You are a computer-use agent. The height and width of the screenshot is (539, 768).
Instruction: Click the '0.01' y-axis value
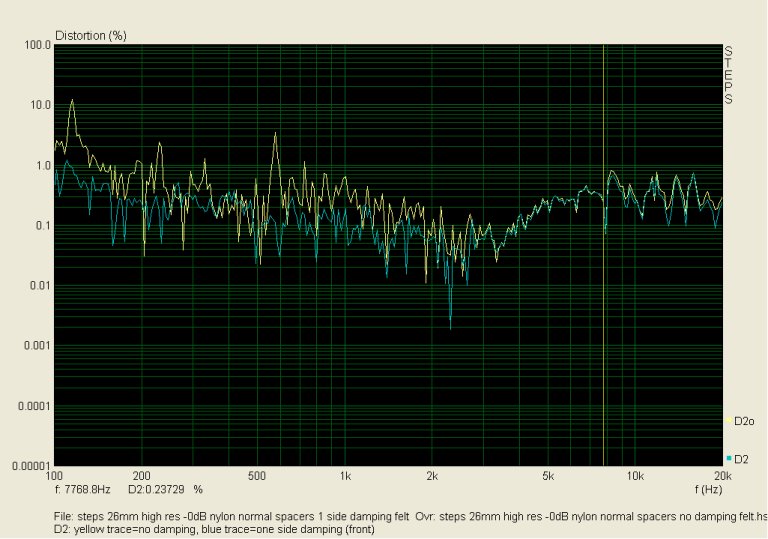click(x=40, y=285)
